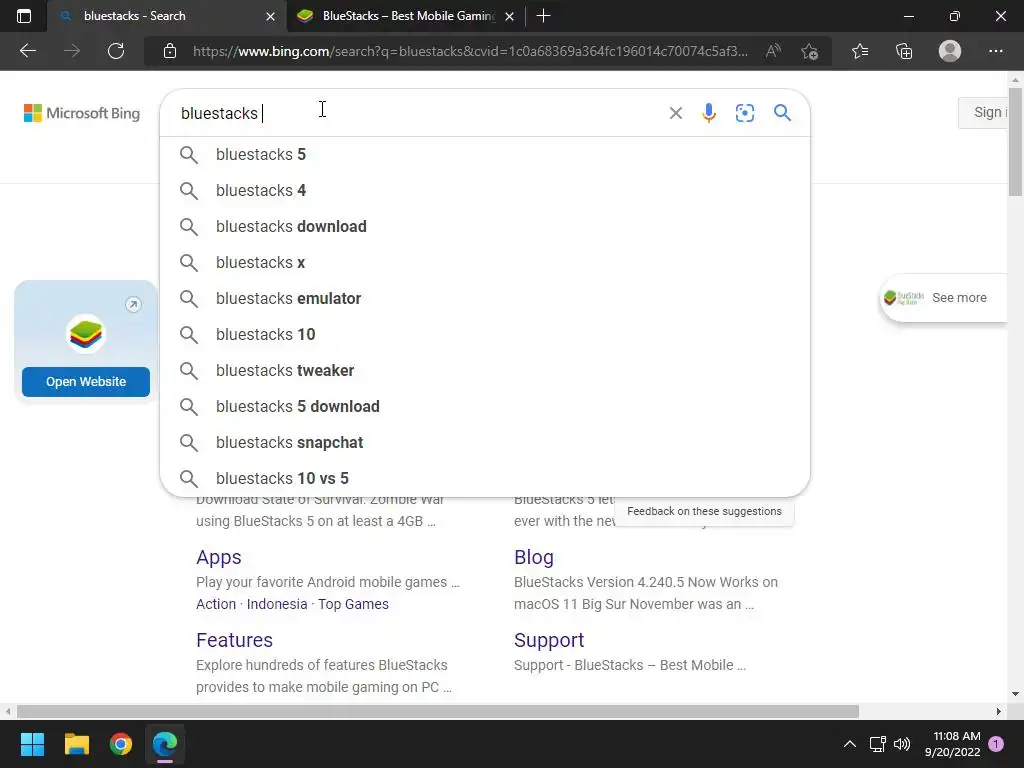Select suggestion "bluestacks 10 vs 5"
This screenshot has height=768, width=1024.
(x=485, y=478)
